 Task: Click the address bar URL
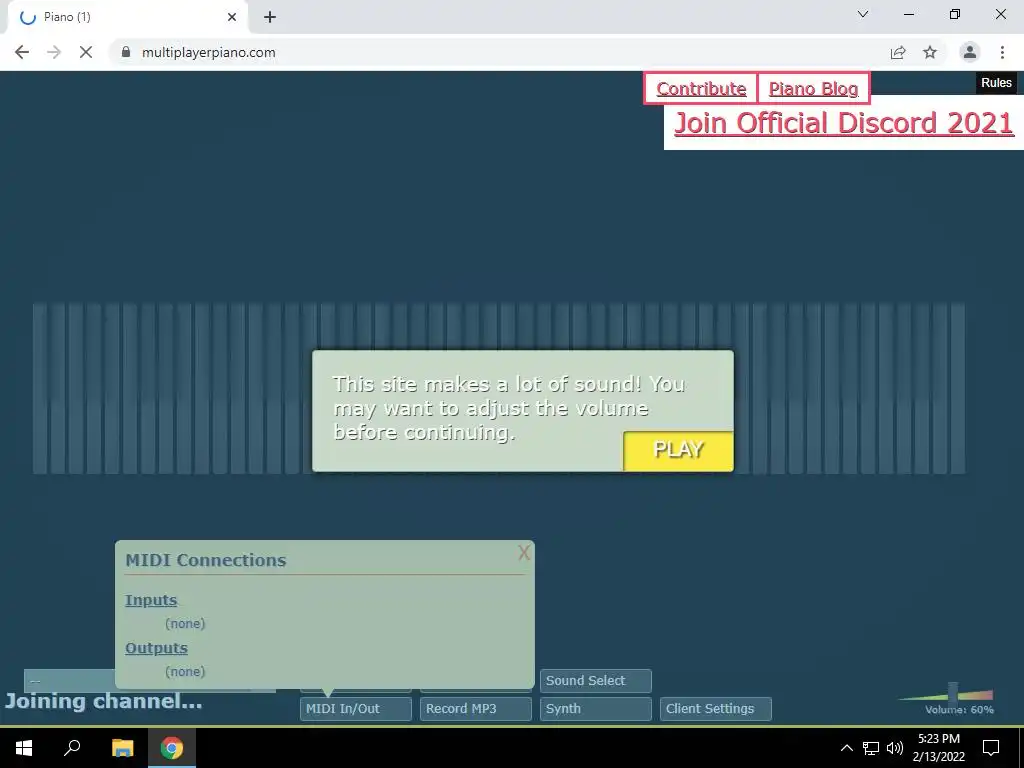[208, 52]
